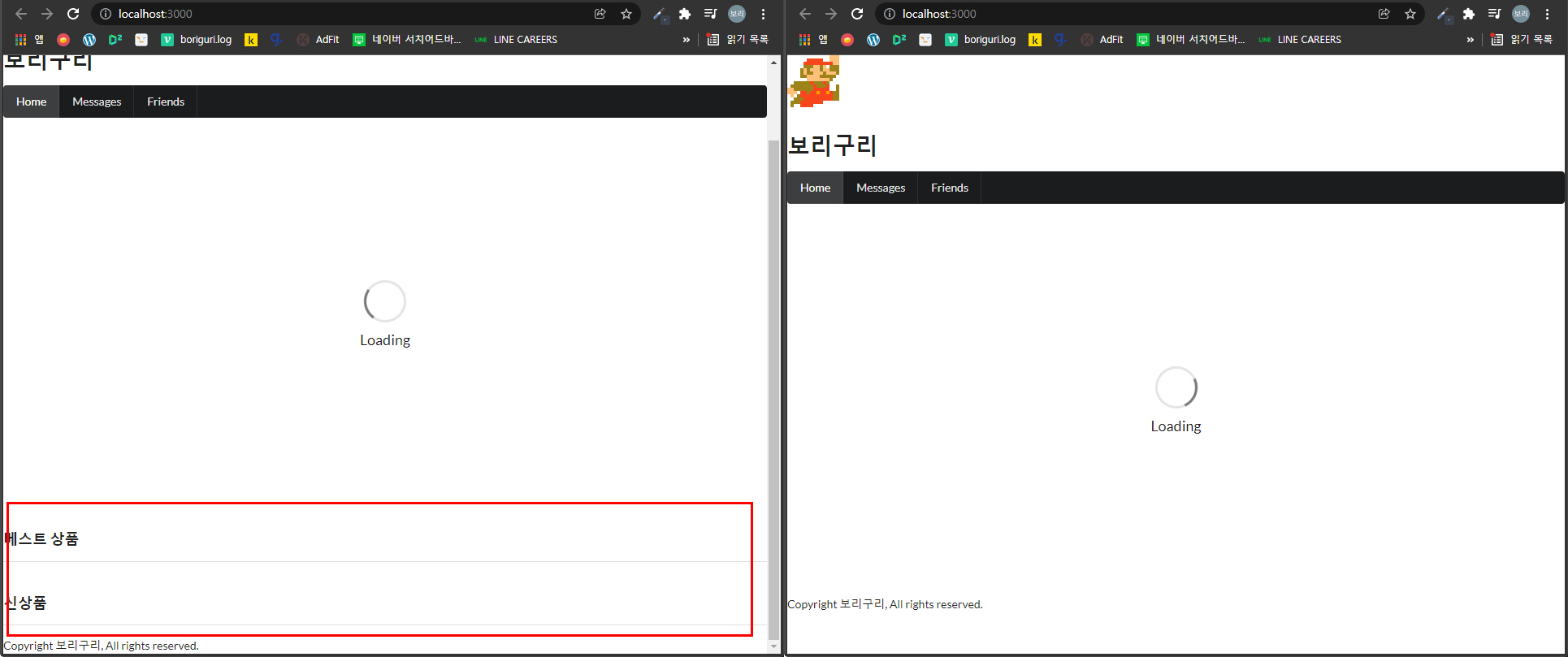Open the apps grid bookmark in the right window
1568x657 pixels.
tap(812, 39)
